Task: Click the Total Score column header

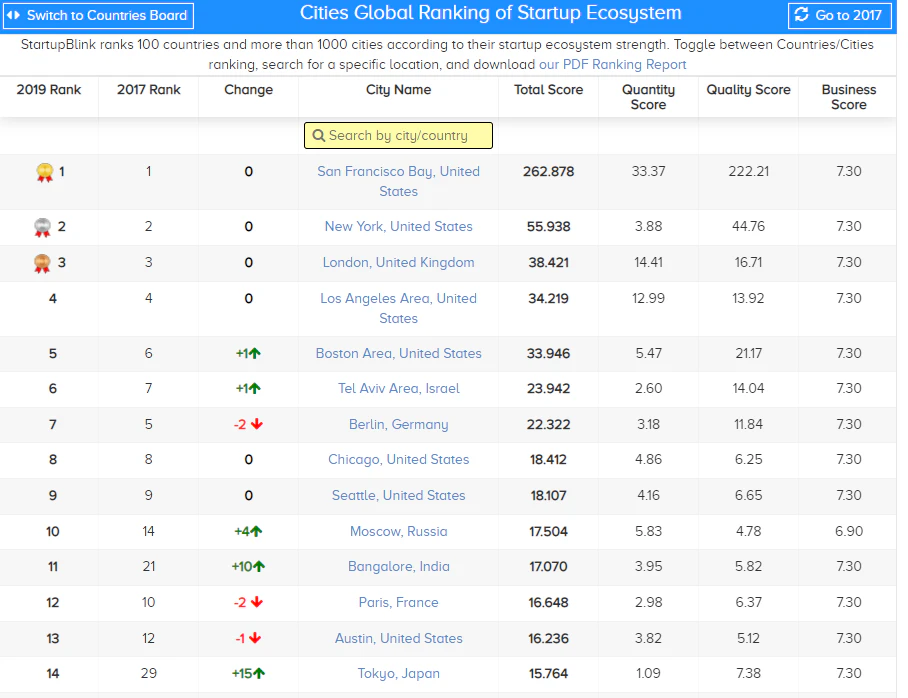Action: 548,89
